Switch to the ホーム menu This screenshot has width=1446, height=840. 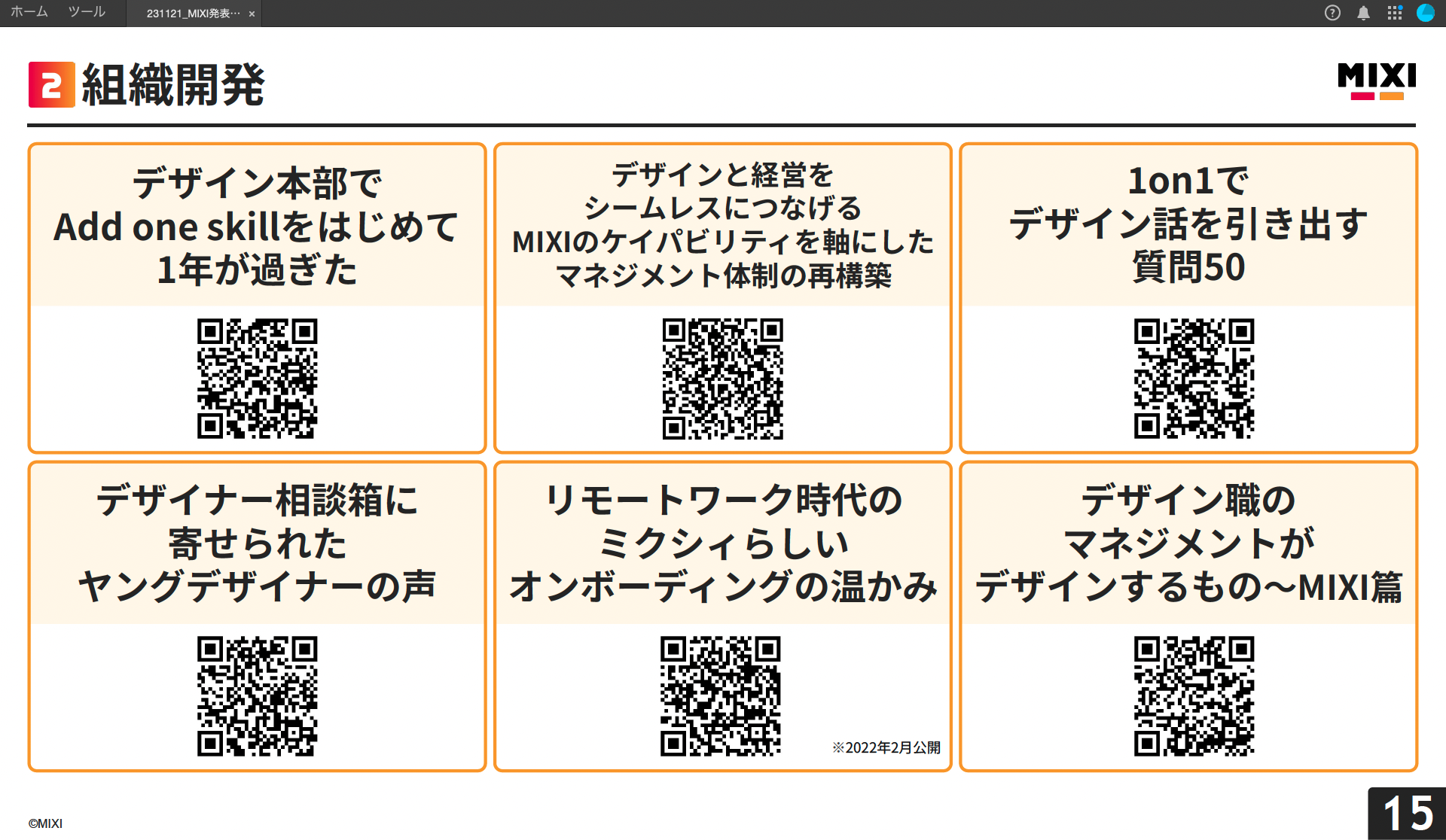28,12
